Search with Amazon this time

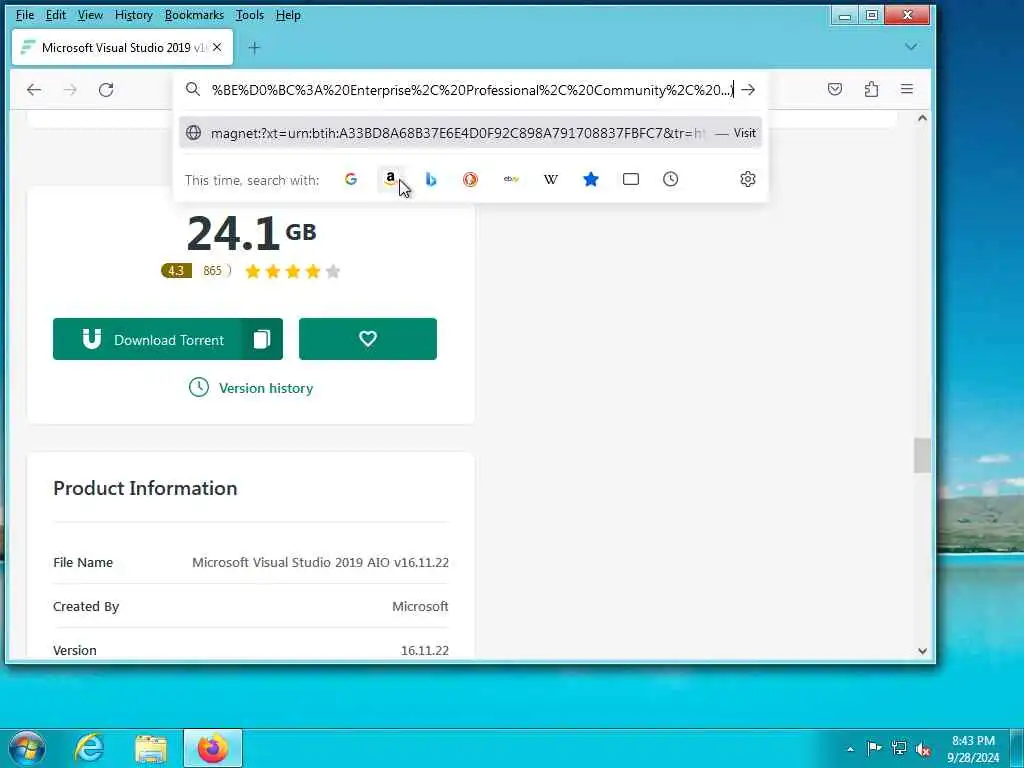coord(391,179)
